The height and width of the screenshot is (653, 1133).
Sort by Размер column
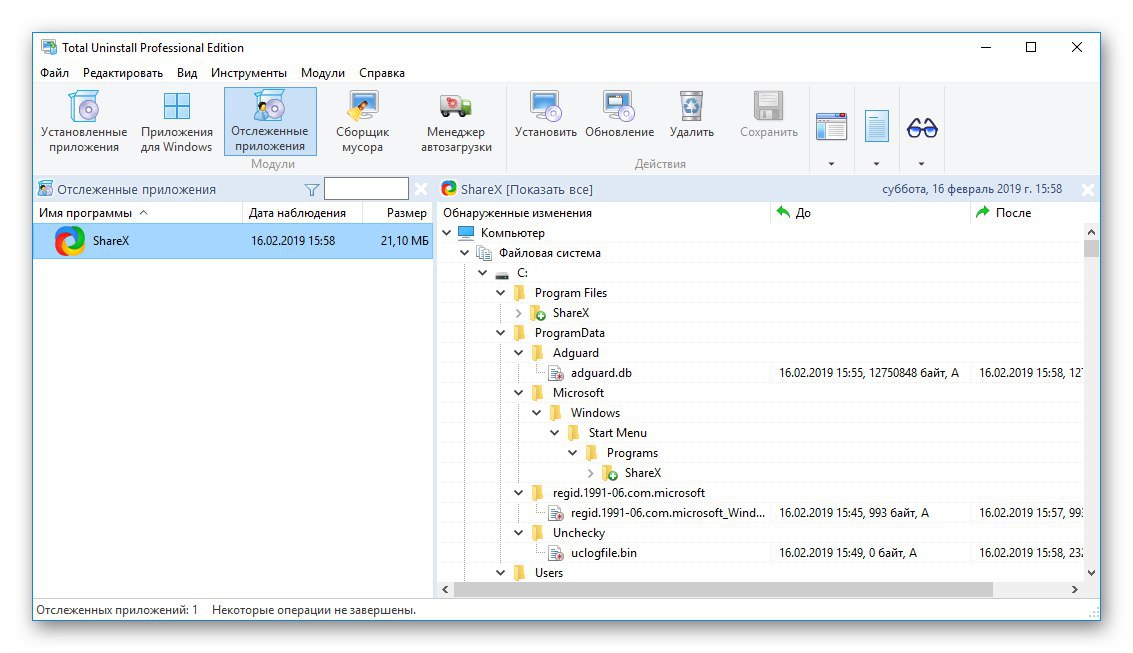pyautogui.click(x=397, y=212)
